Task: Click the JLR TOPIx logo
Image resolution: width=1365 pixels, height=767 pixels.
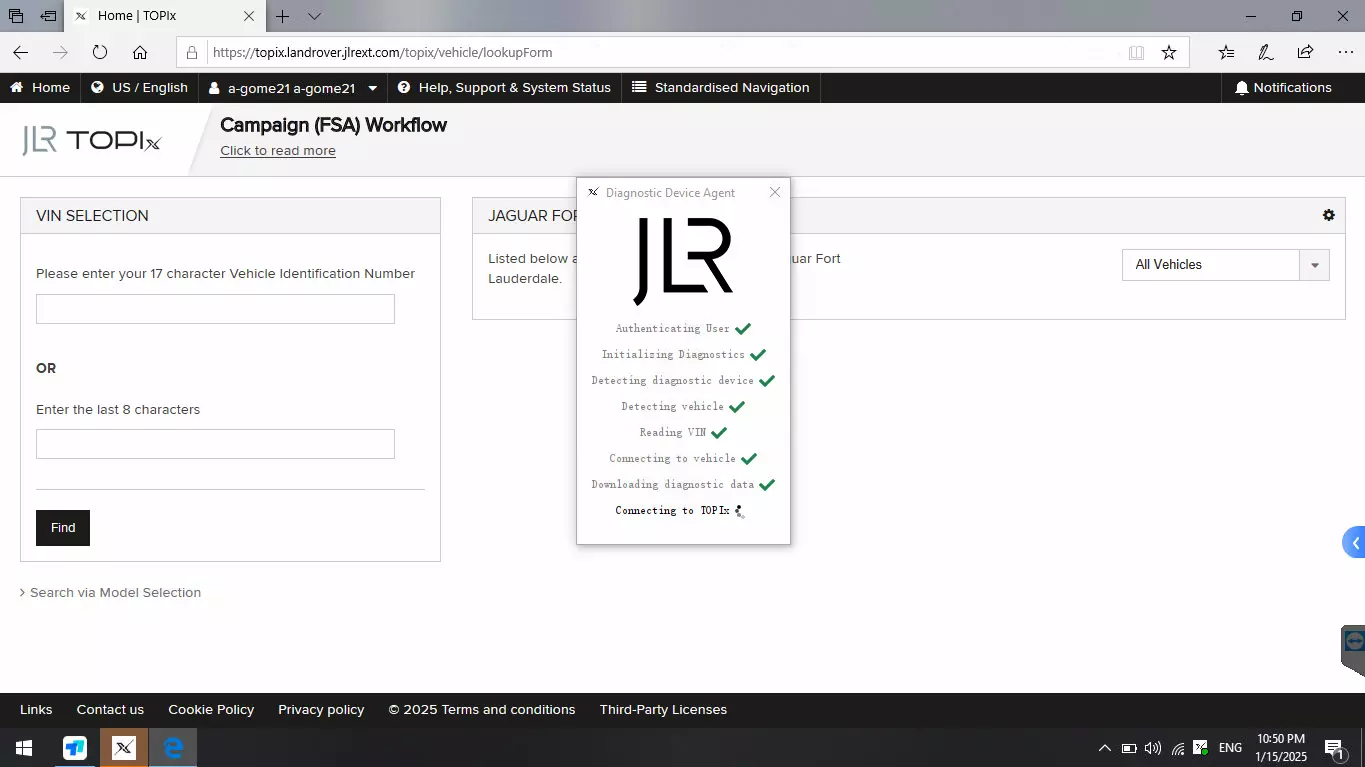Action: (91, 141)
